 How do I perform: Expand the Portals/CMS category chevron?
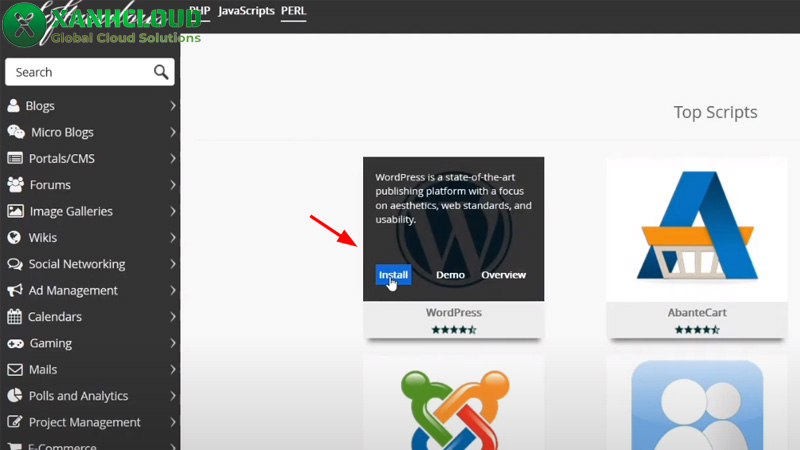[x=173, y=158]
